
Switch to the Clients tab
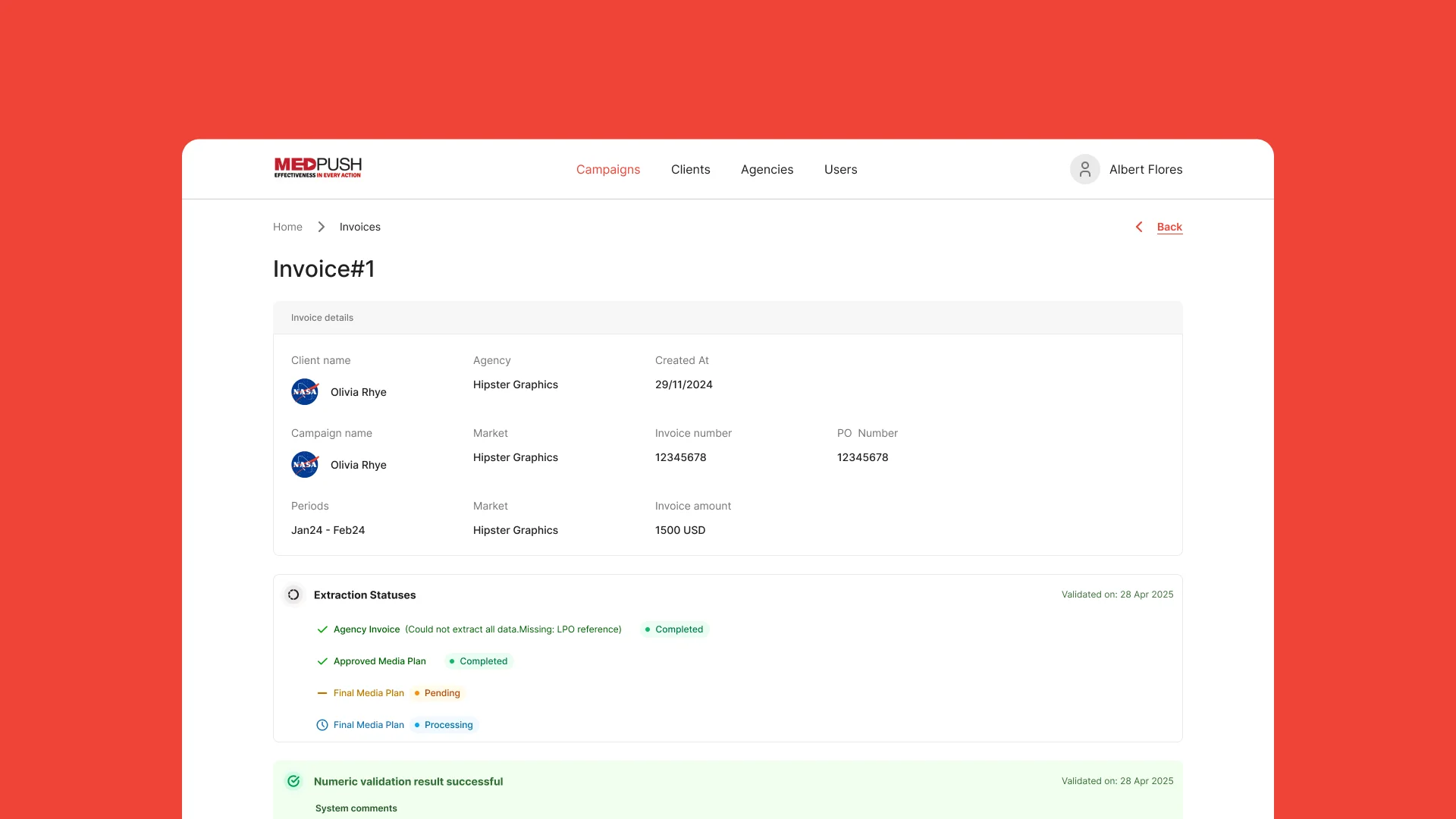691,169
